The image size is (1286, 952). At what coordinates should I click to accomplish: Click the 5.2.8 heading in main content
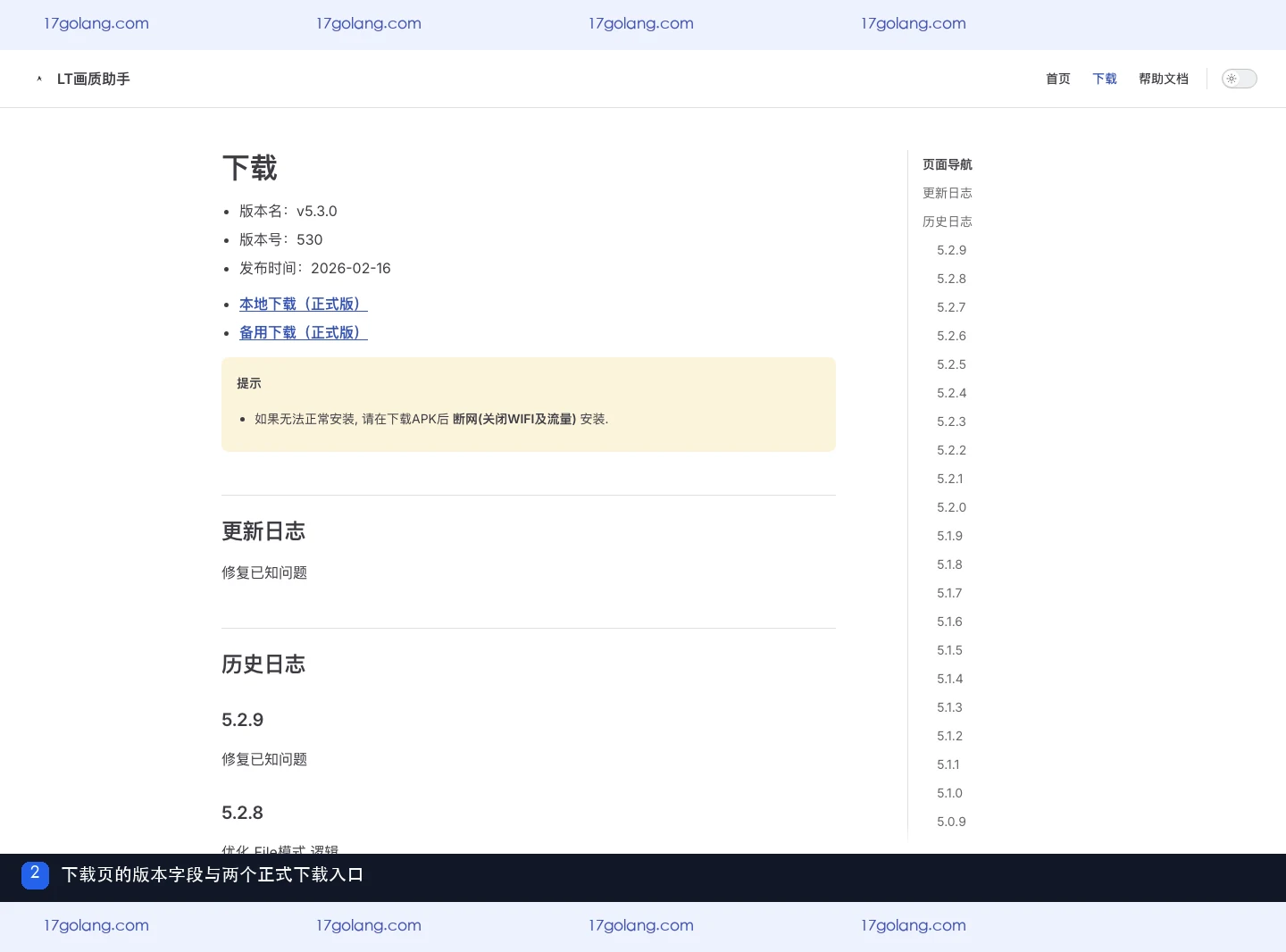pos(242,813)
